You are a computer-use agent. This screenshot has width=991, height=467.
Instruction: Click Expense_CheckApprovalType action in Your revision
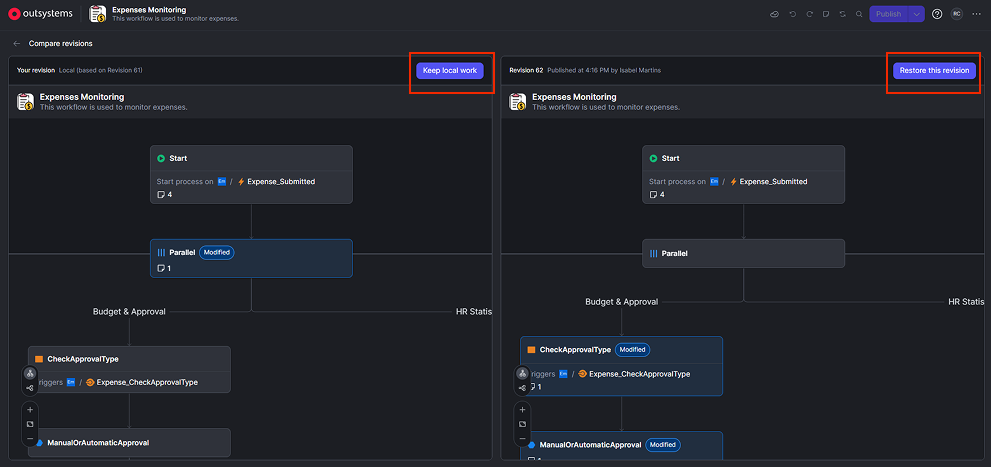(142, 382)
